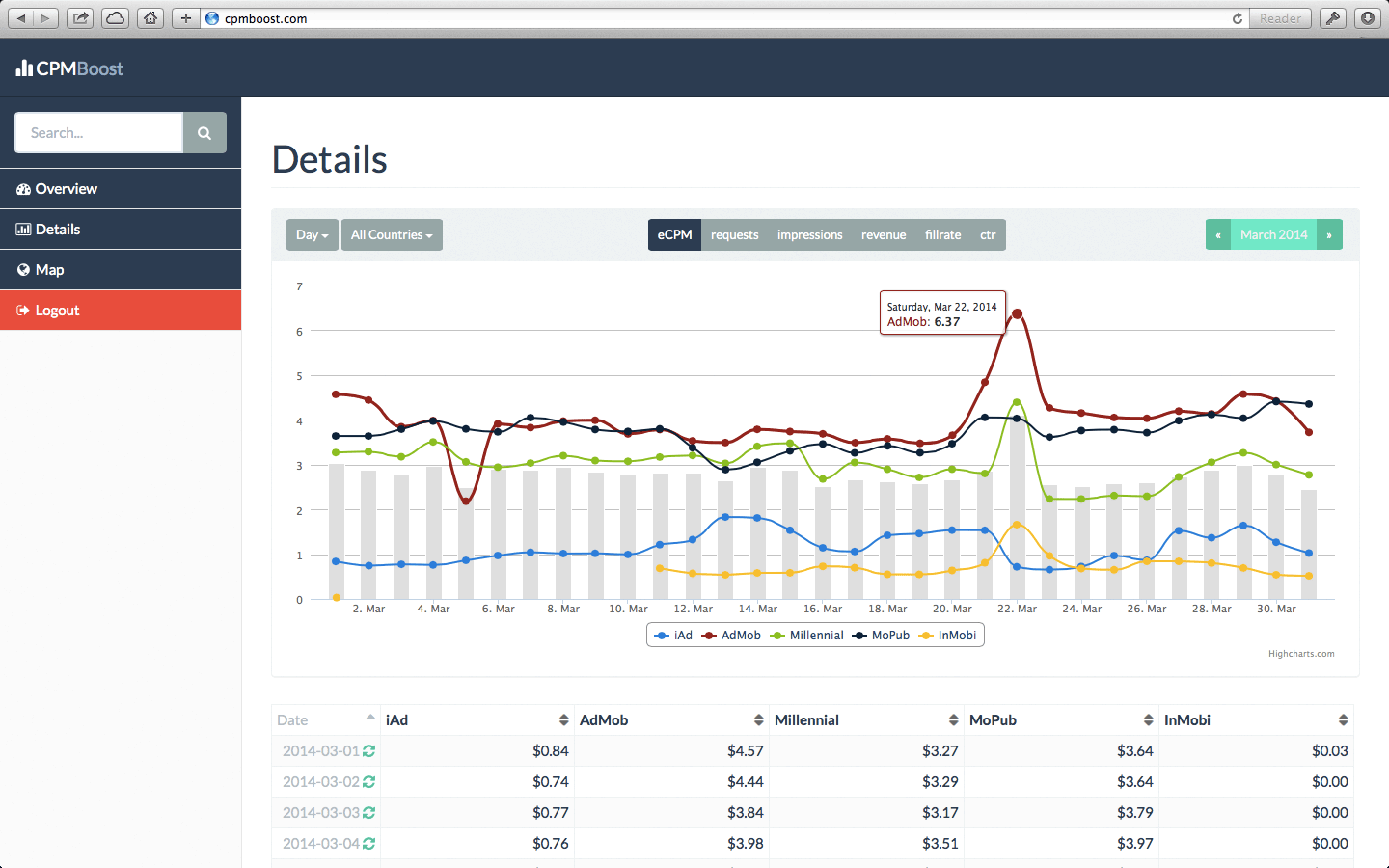Click the search magnifier button
Viewport: 1389px width, 868px height.
[204, 133]
